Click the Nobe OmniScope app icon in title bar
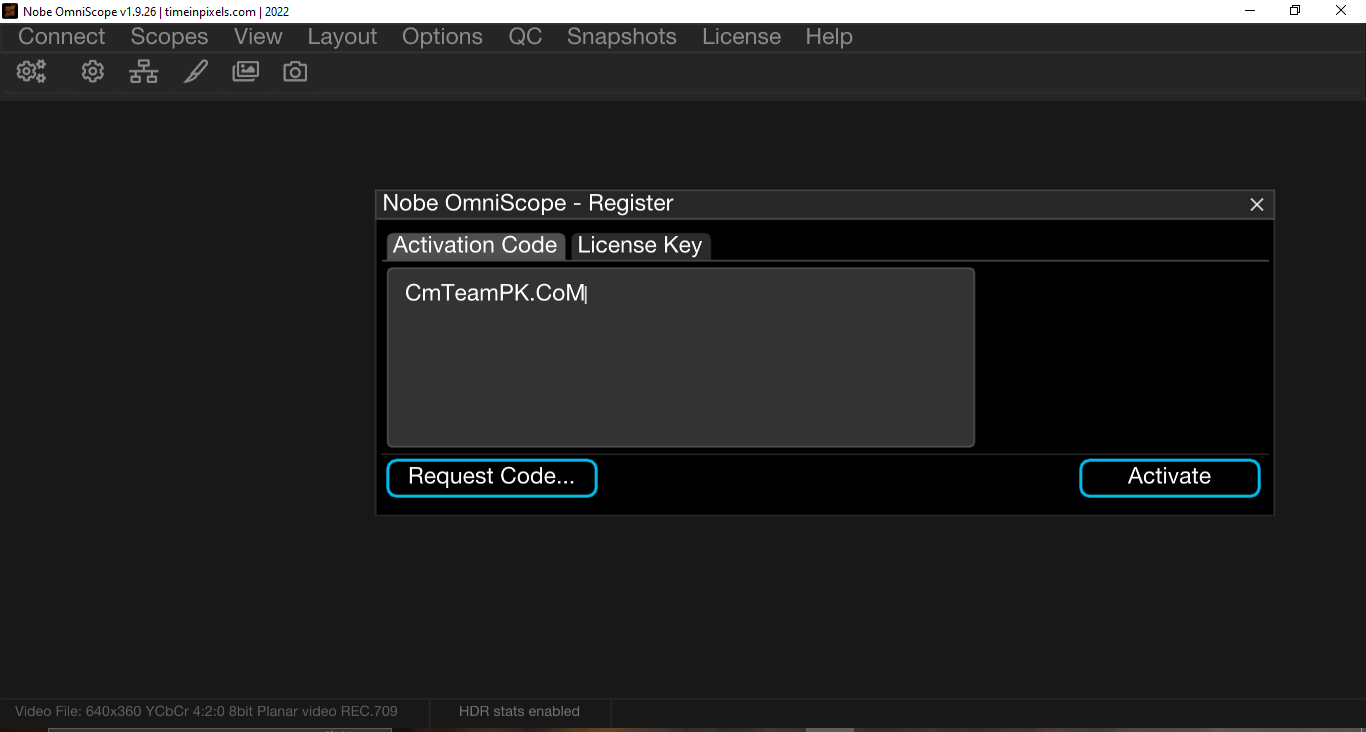1366x732 pixels. pos(10,11)
